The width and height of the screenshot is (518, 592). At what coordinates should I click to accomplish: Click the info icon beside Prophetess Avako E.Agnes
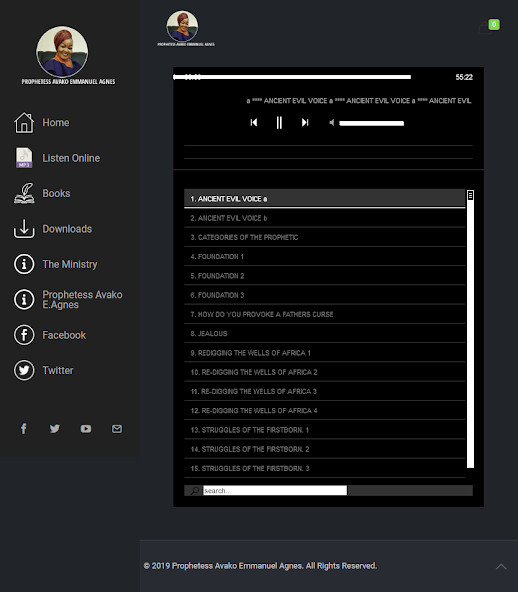pyautogui.click(x=24, y=299)
